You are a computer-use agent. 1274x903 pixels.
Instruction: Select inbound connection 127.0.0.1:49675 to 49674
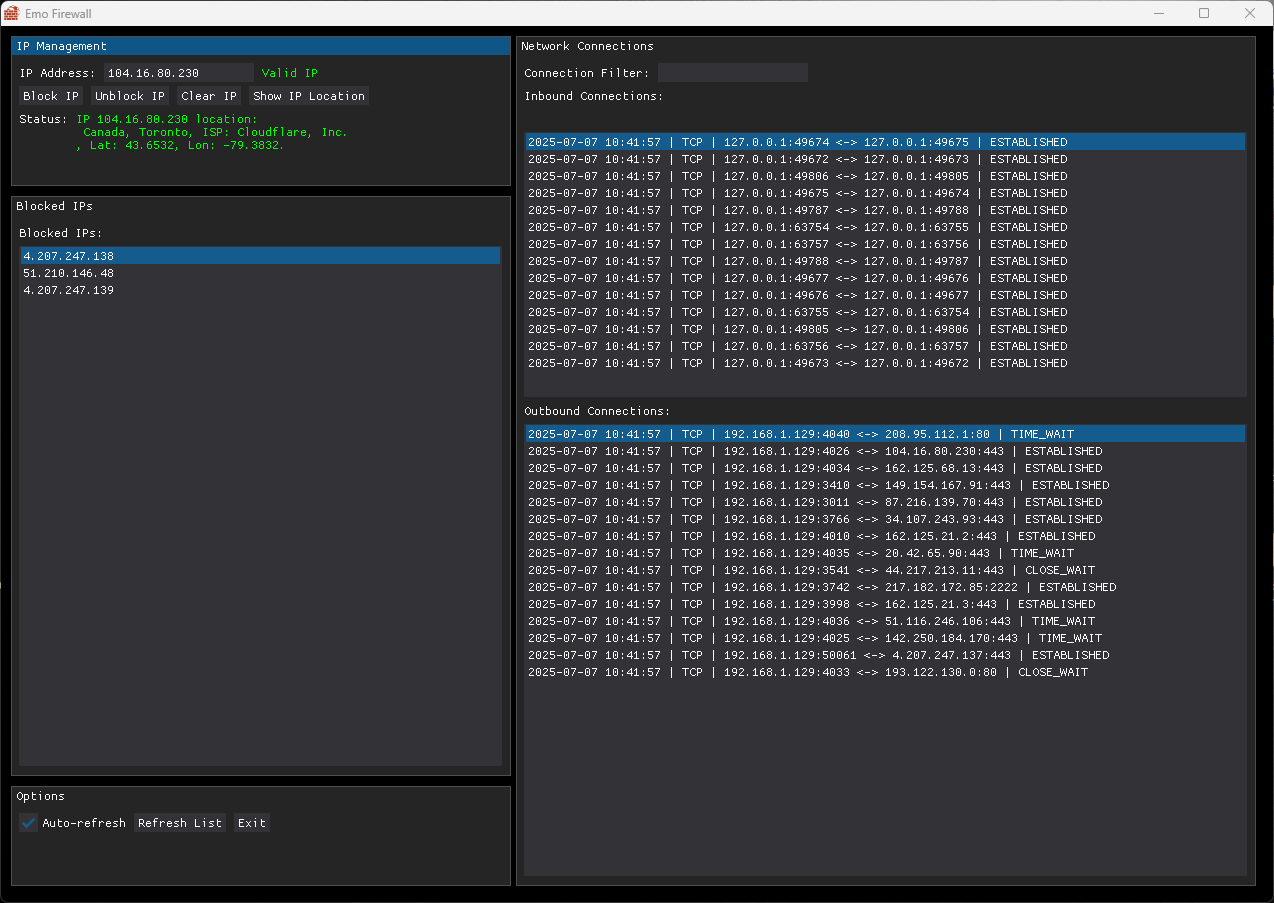885,193
